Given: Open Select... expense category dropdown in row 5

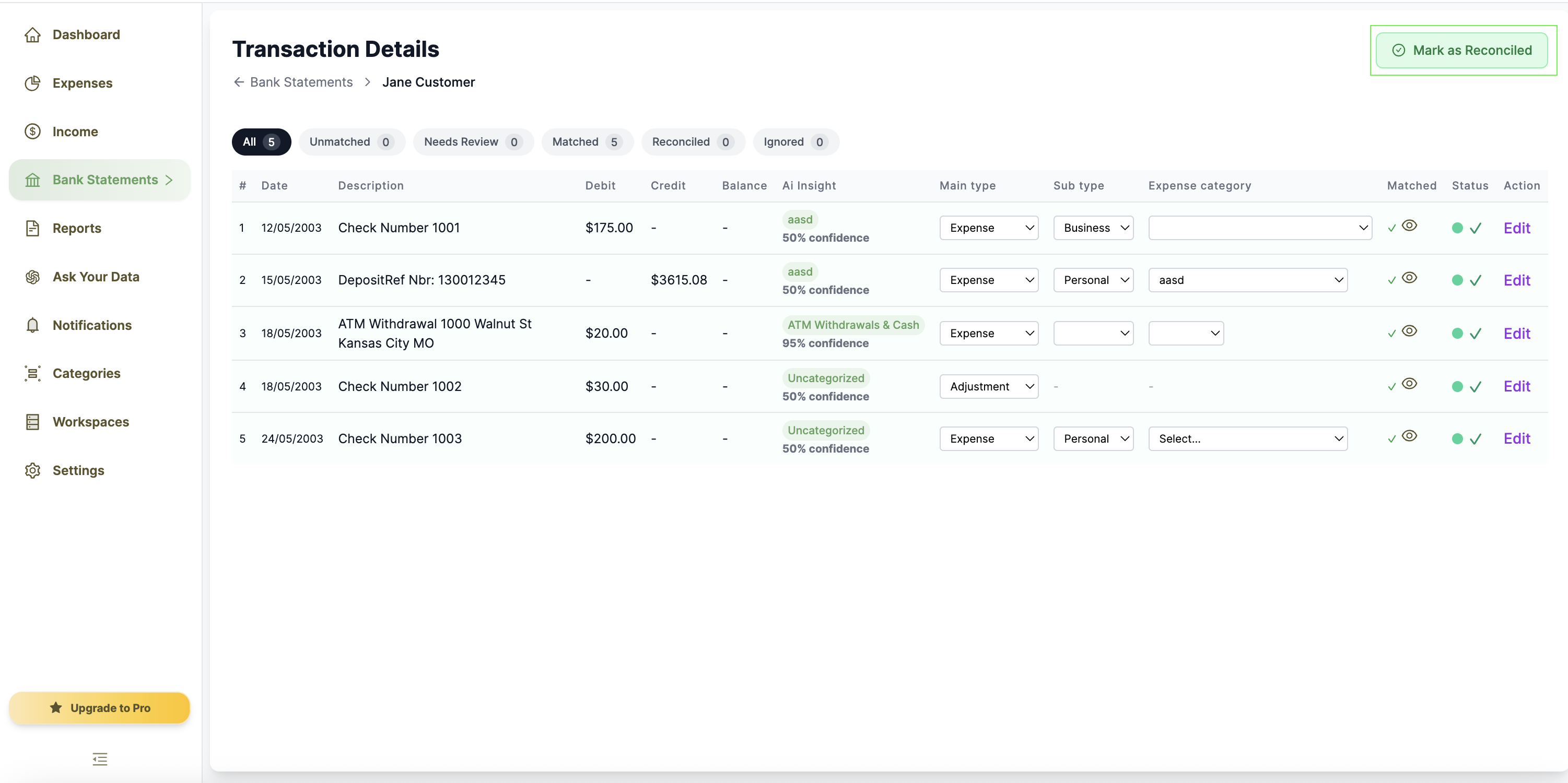Looking at the screenshot, I should tap(1248, 438).
